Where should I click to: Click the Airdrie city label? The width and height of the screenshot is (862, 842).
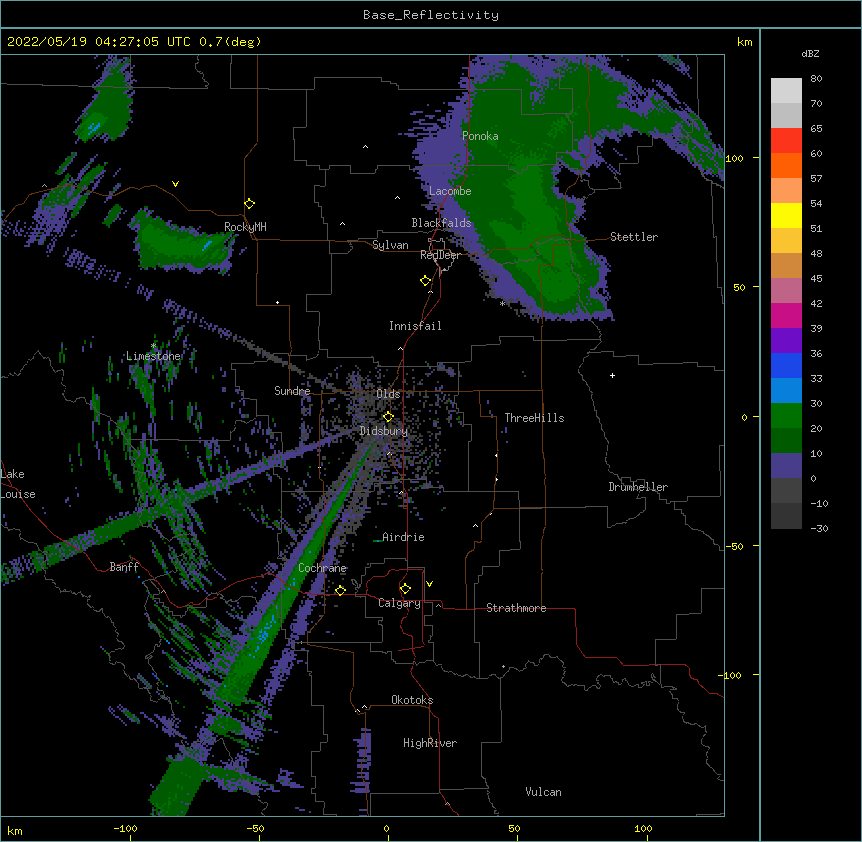click(403, 537)
